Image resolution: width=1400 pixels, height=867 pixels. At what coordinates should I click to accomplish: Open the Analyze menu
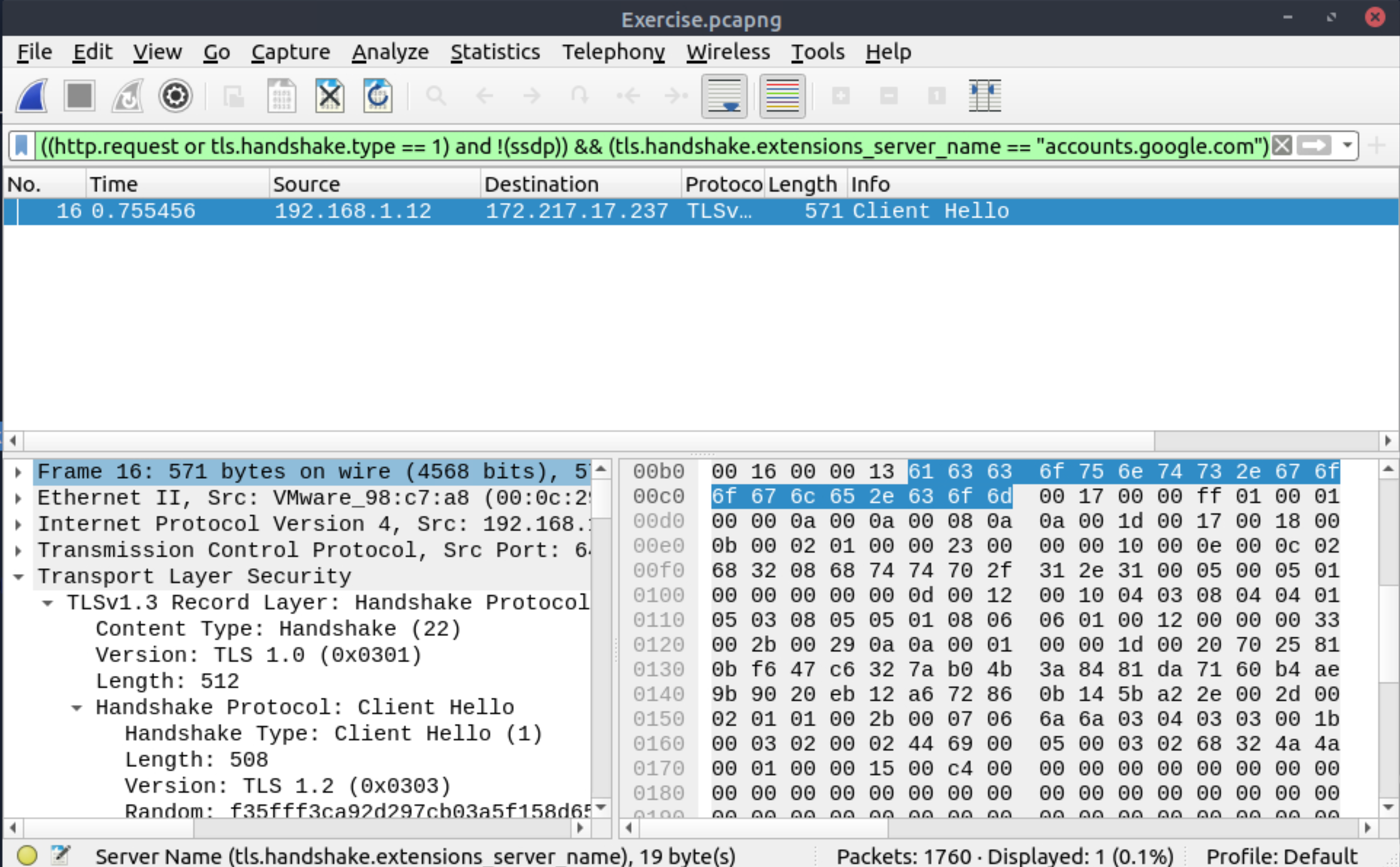point(390,52)
